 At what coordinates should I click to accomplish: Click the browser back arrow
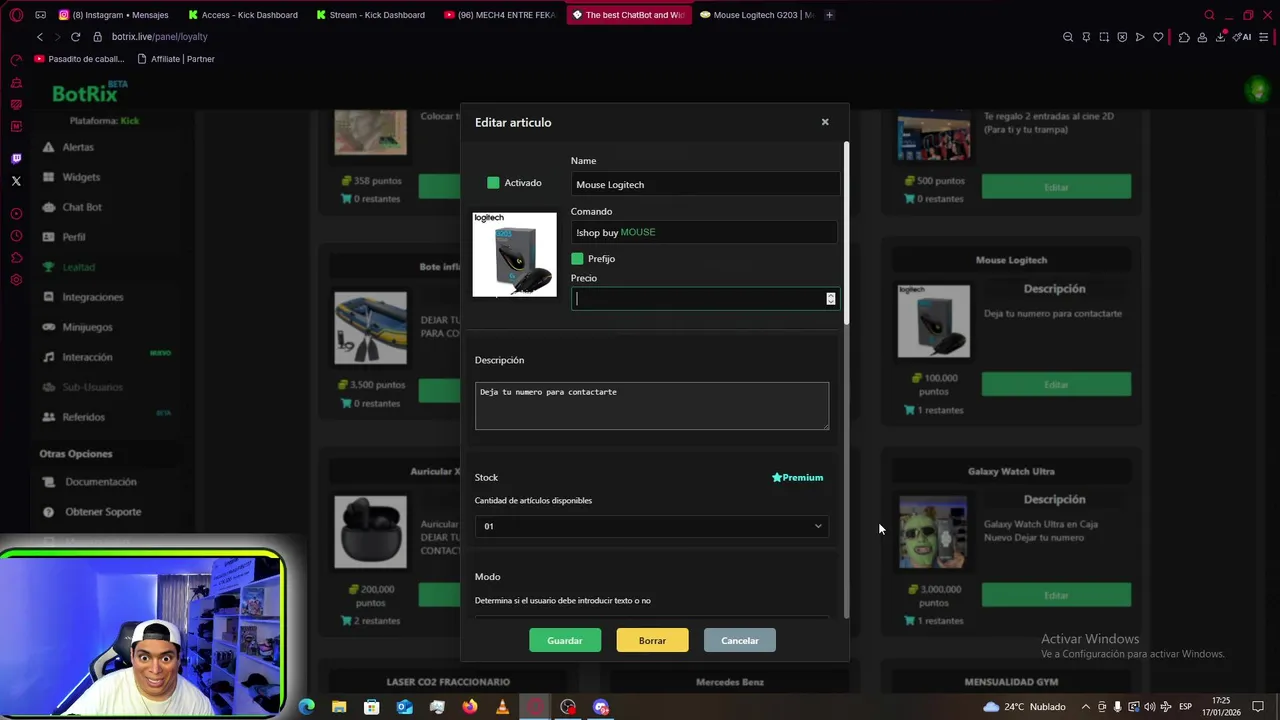[40, 37]
